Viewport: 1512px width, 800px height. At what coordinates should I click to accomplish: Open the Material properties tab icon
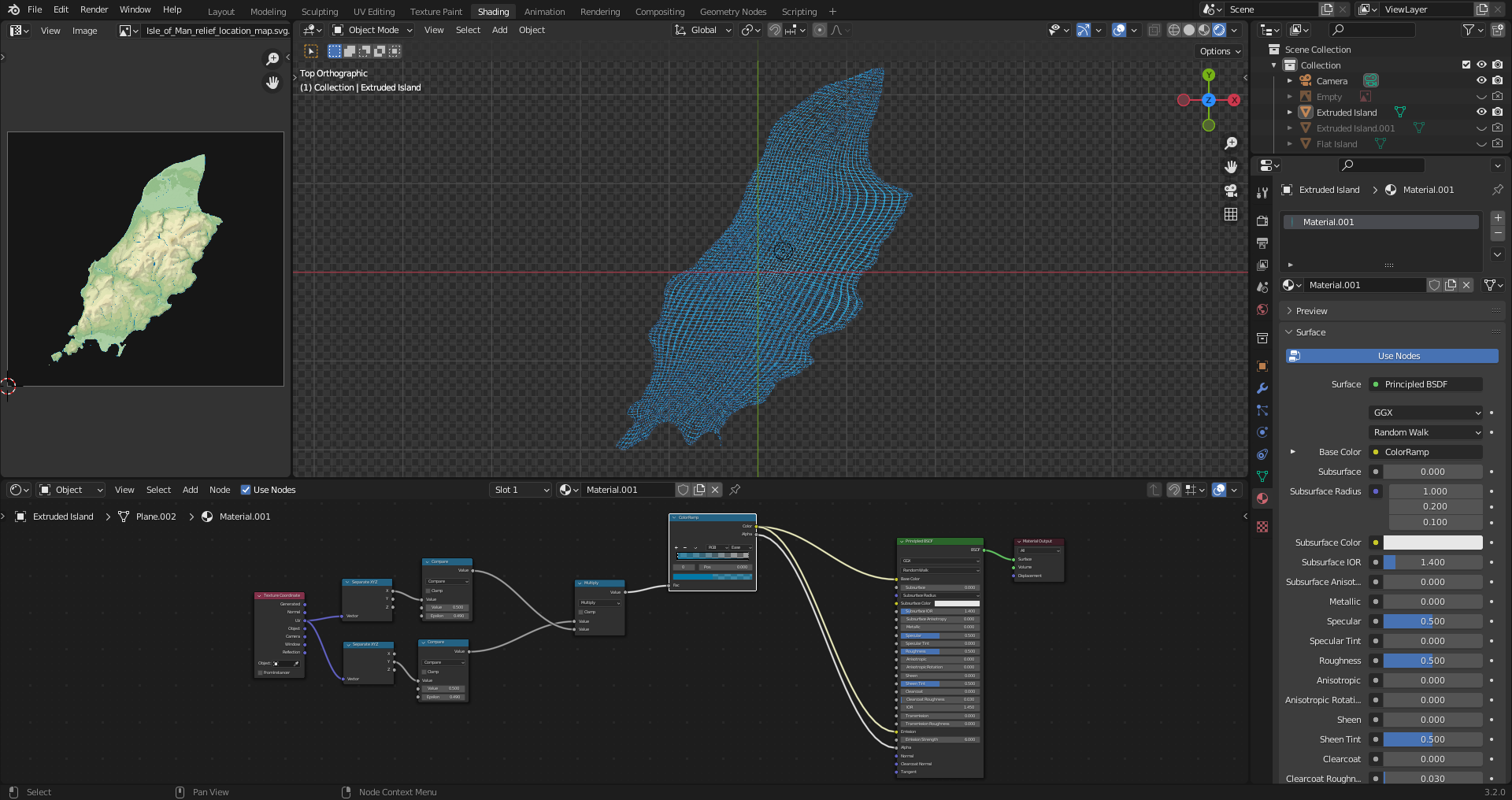[1262, 498]
